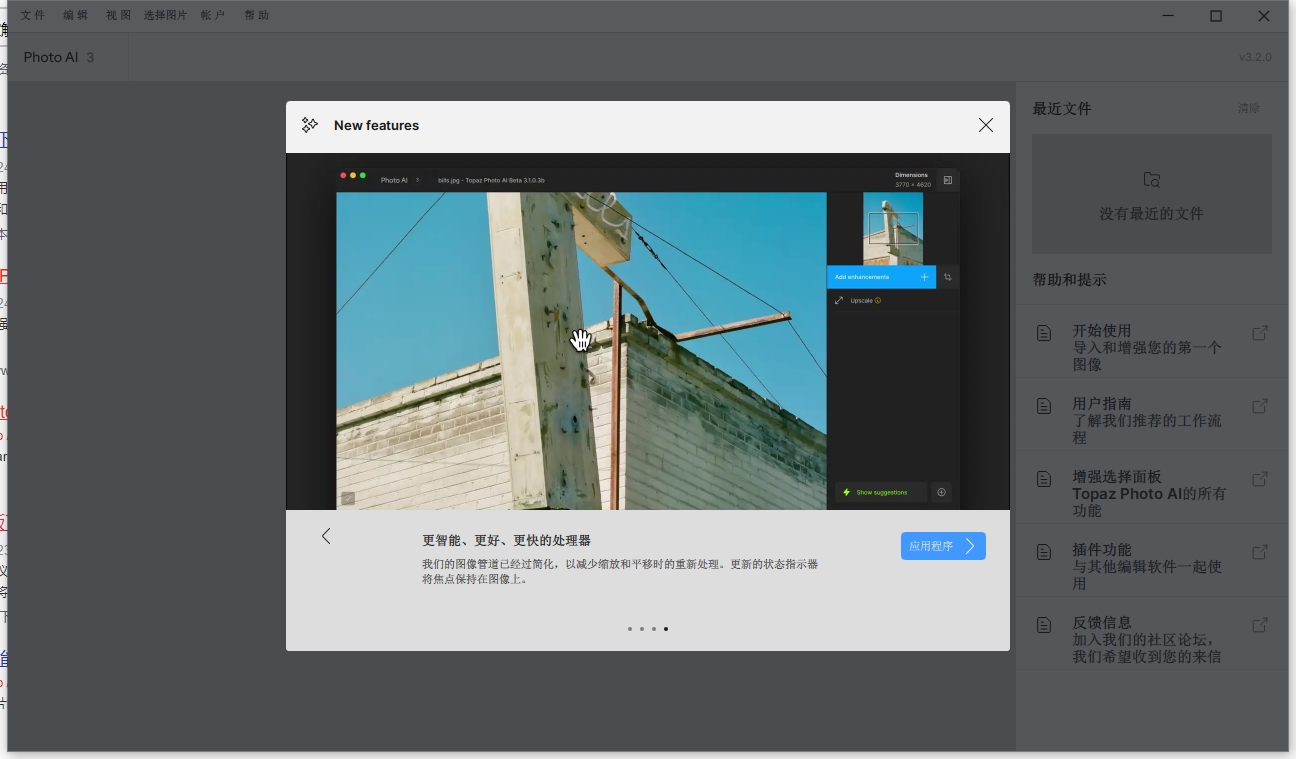This screenshot has width=1296, height=759.
Task: Click the feature title 更智能、更好、更快的处理器
Action: 506,540
